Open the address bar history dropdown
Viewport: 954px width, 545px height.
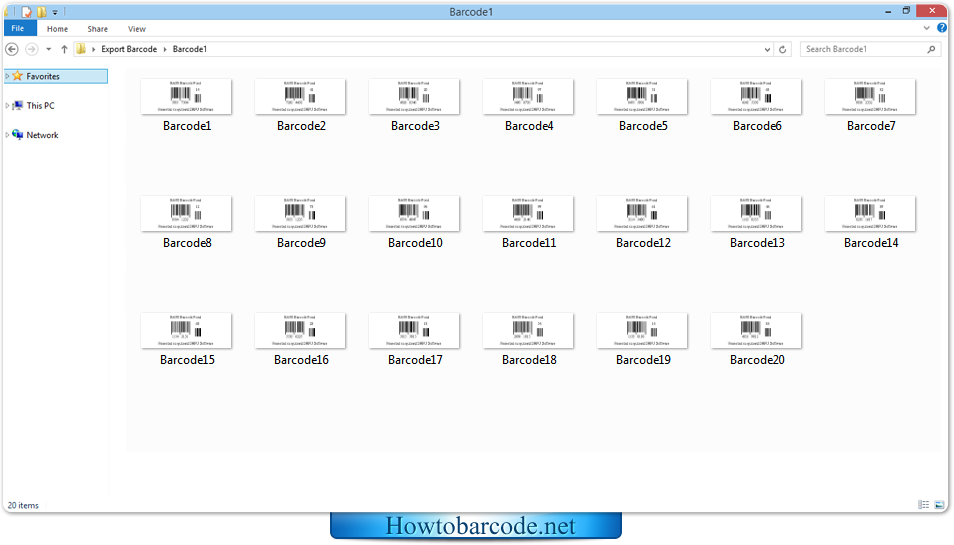(x=767, y=49)
